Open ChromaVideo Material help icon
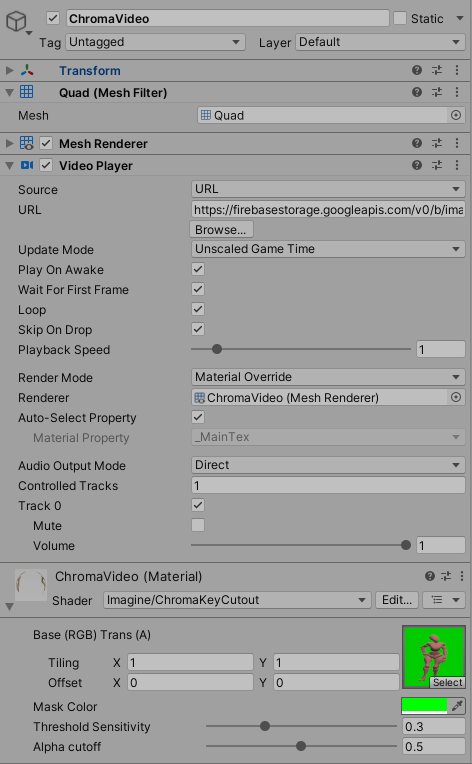Image resolution: width=472 pixels, height=764 pixels. pyautogui.click(x=430, y=576)
